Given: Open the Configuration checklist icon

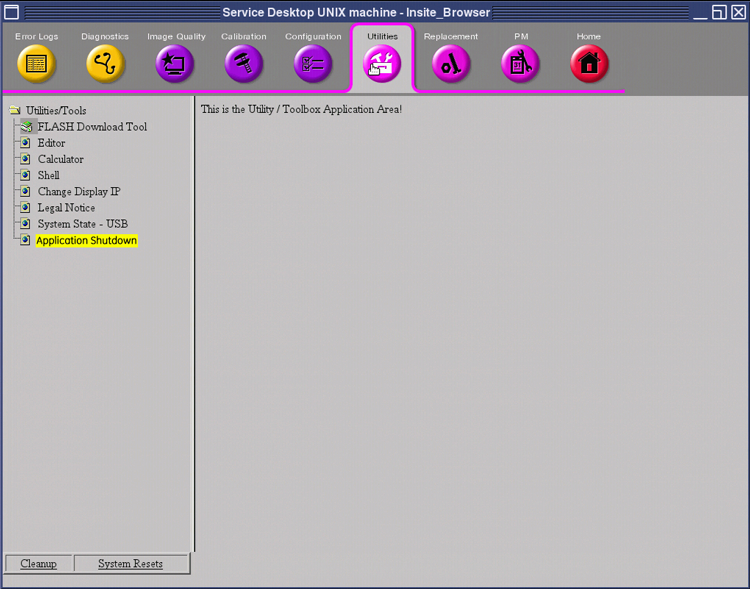Looking at the screenshot, I should point(313,64).
